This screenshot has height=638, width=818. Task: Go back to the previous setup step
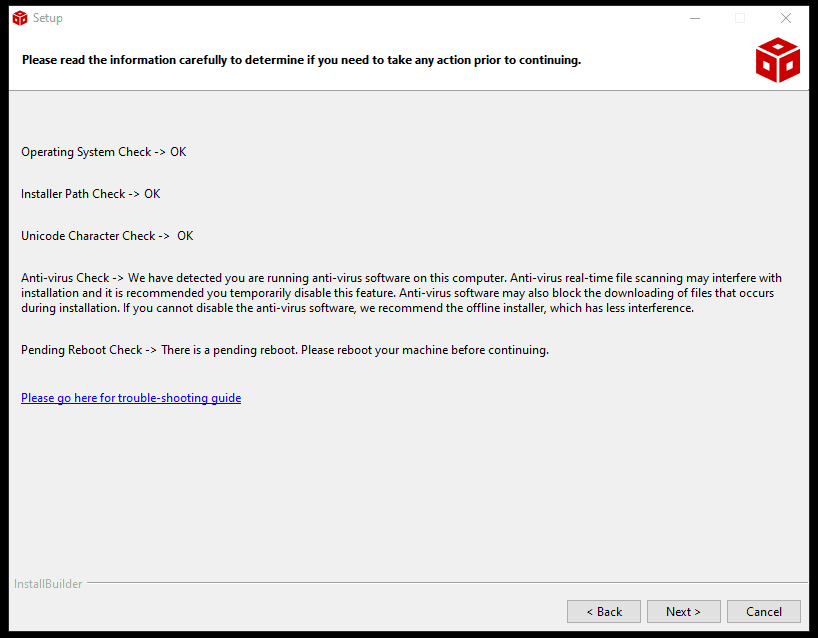[x=604, y=611]
